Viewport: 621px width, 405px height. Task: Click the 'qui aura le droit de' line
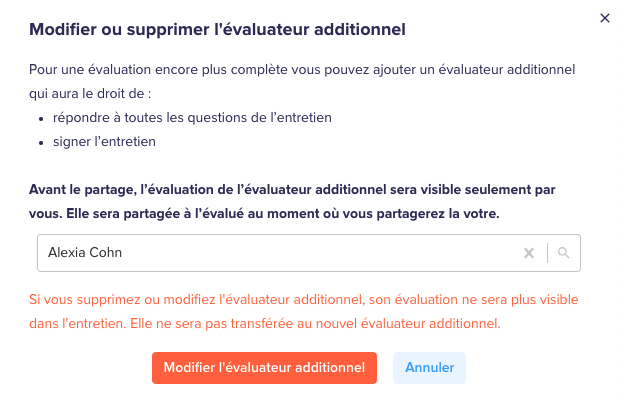pos(90,94)
